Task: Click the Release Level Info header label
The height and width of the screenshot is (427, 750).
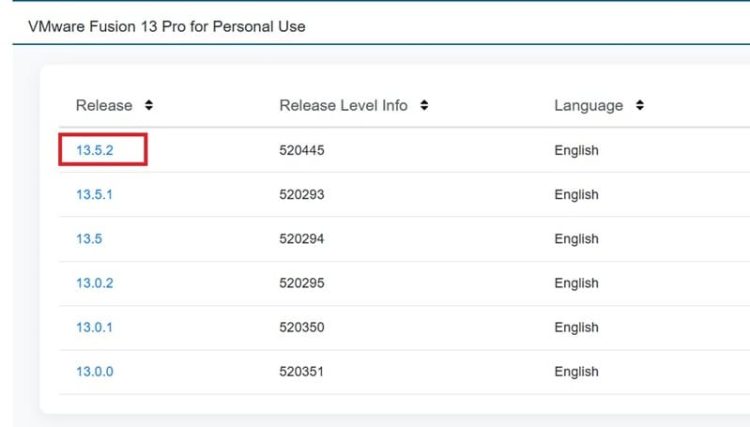Action: 343,105
